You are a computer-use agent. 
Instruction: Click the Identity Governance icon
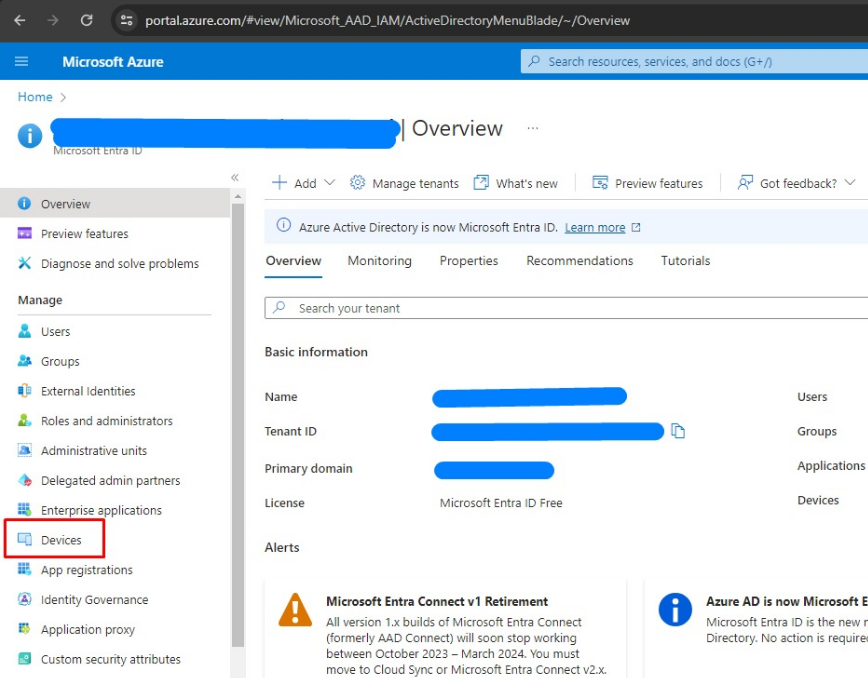click(24, 599)
